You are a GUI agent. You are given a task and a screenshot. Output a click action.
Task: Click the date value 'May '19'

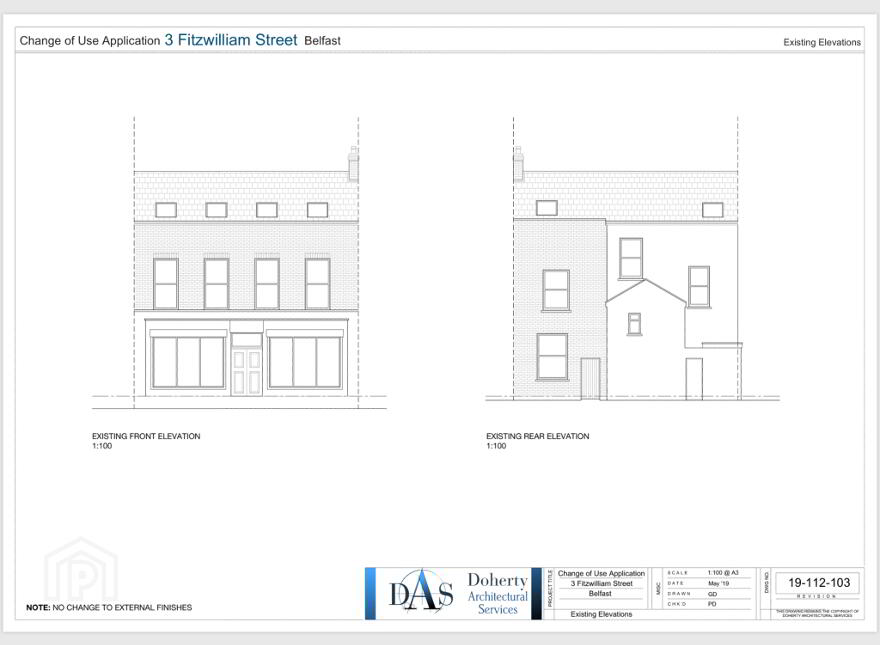click(x=718, y=583)
